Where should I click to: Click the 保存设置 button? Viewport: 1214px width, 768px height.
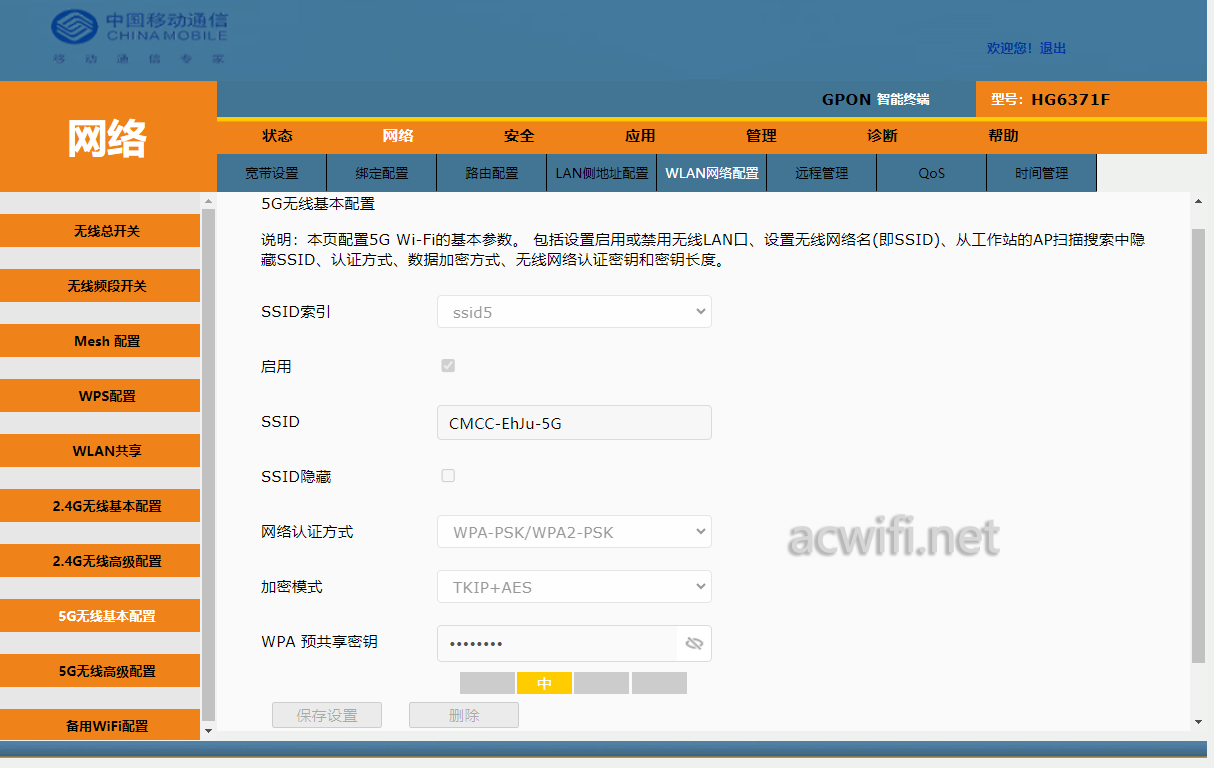327,715
